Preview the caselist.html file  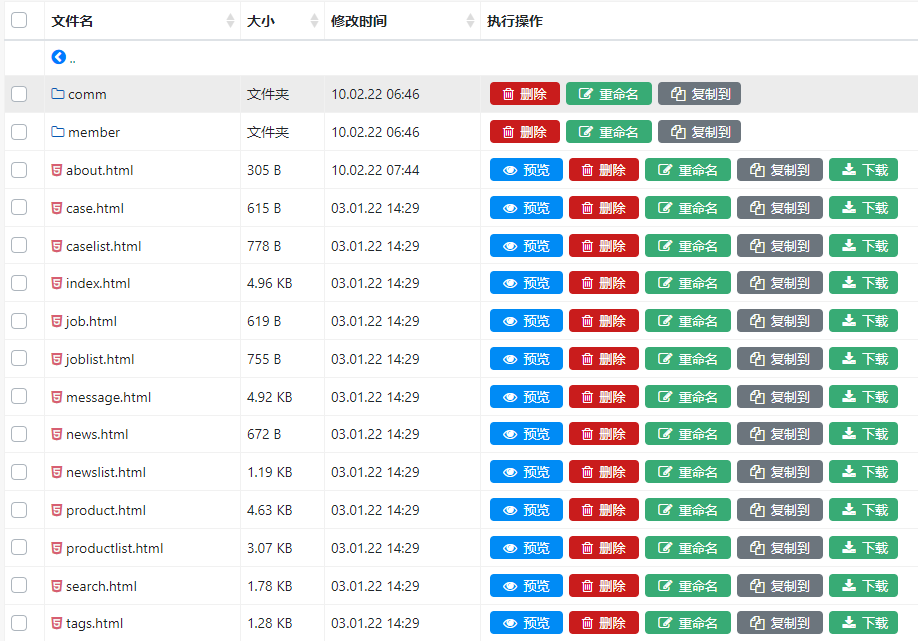point(526,246)
